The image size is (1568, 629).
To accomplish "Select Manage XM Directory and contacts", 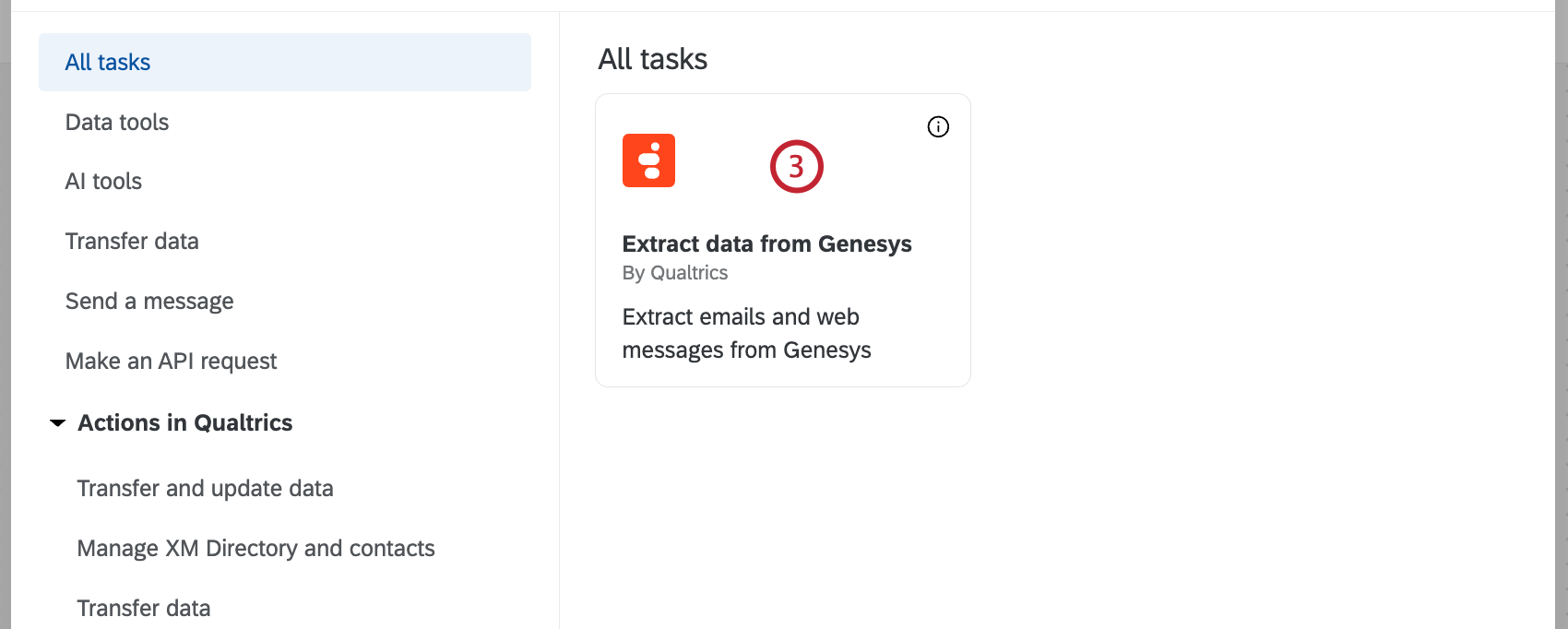I will click(x=255, y=548).
